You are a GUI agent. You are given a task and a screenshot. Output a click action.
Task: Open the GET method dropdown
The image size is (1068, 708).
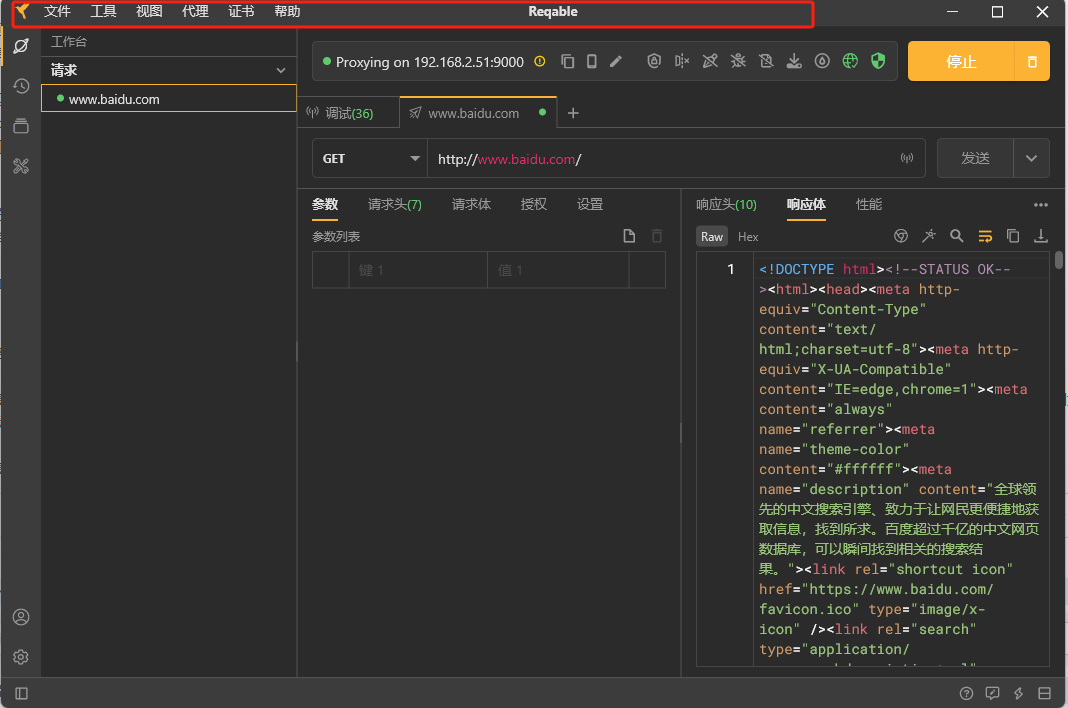pos(370,158)
